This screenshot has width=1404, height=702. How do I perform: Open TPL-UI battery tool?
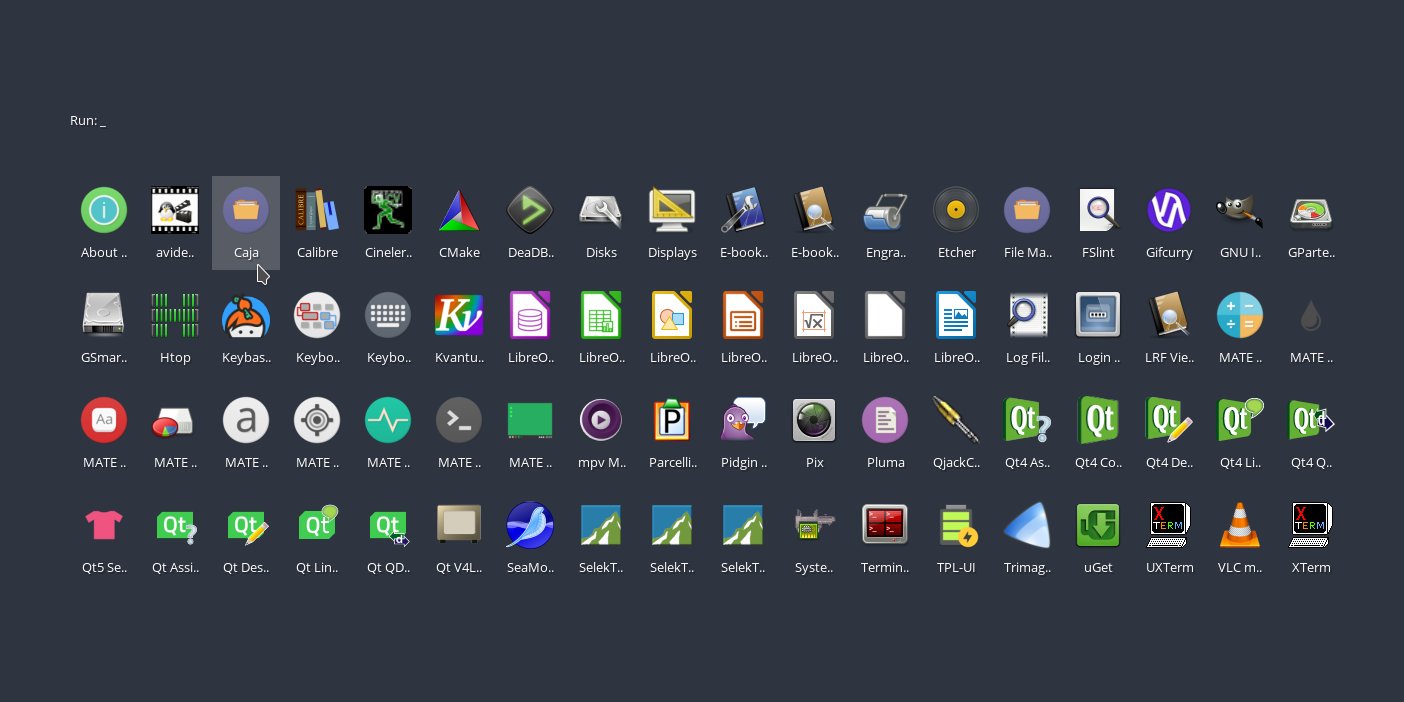coord(956,538)
